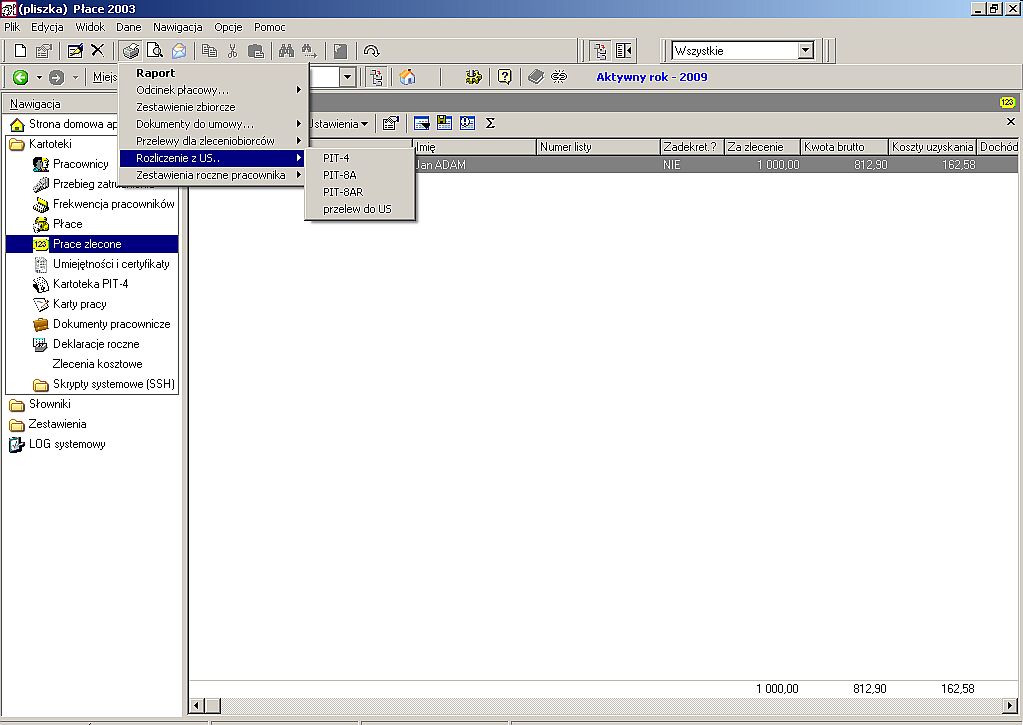Click the save layout diskette icon in list toolbar
The width and height of the screenshot is (1023, 725).
tap(444, 123)
